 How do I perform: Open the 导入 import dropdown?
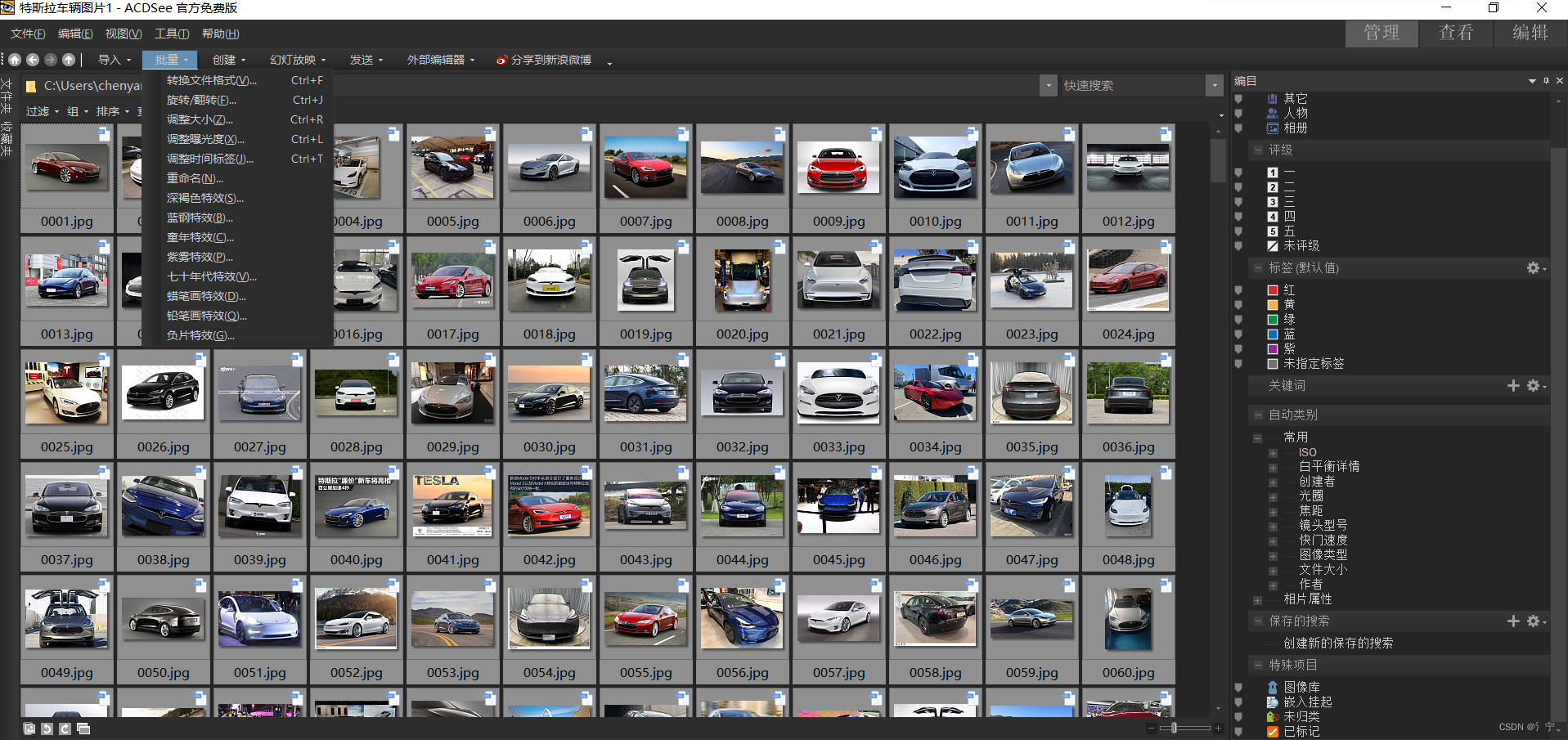tap(115, 60)
